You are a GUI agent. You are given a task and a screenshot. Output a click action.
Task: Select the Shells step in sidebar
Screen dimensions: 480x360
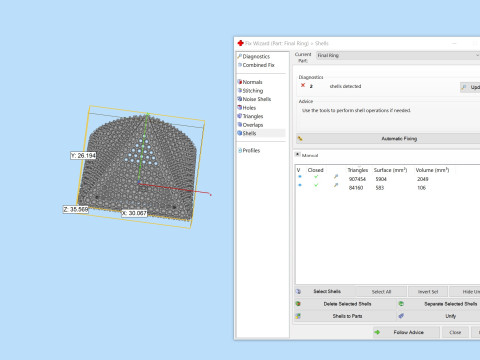261,133
